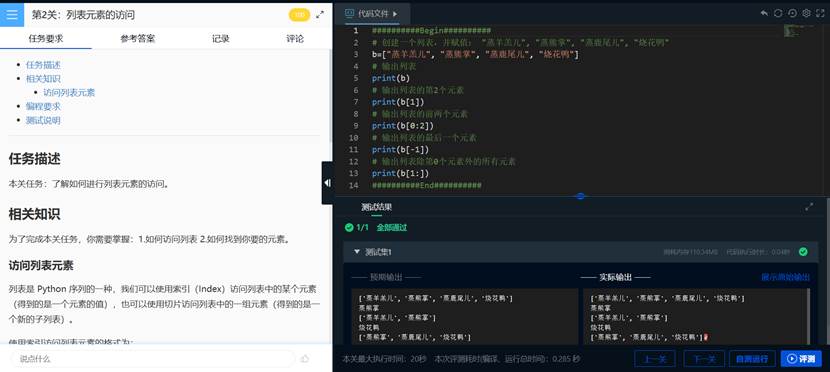This screenshot has height=372, width=830.
Task: Click the reset code history icon
Action: coord(792,13)
